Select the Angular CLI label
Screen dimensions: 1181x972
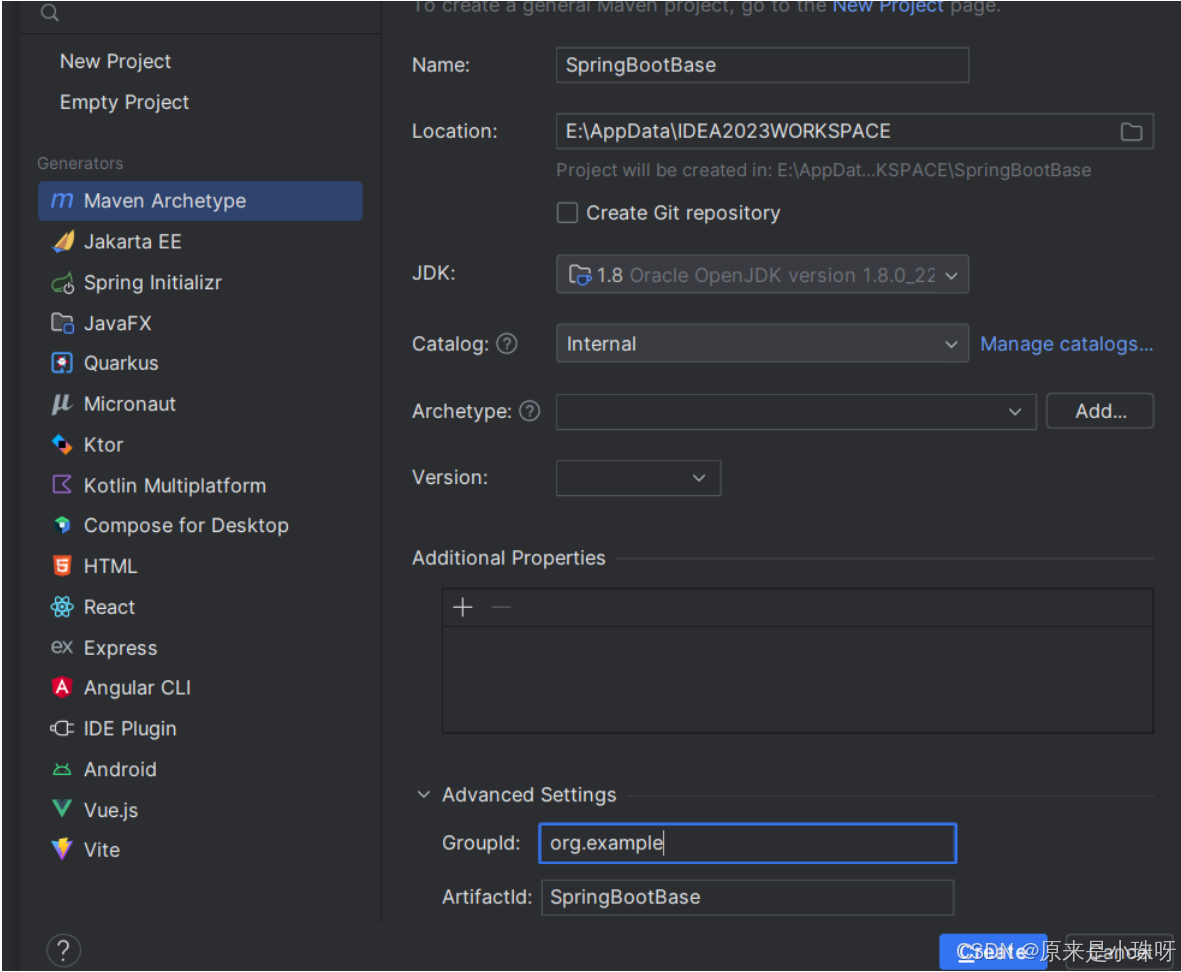[137, 688]
